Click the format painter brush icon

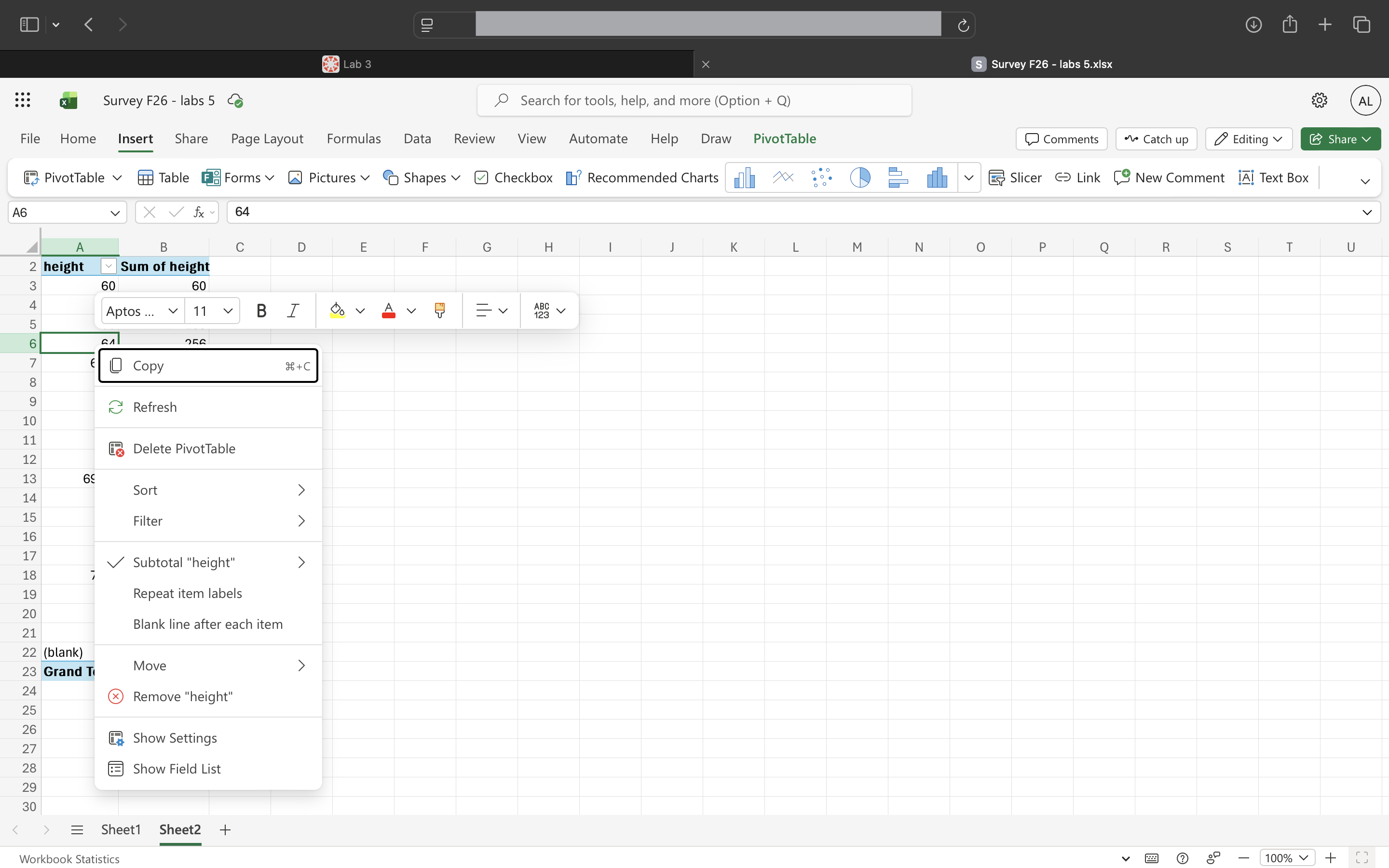point(440,311)
